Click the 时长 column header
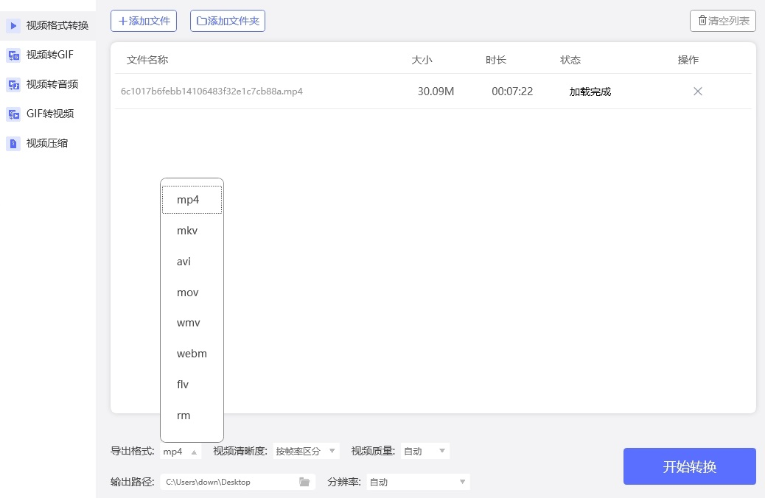 click(x=496, y=60)
